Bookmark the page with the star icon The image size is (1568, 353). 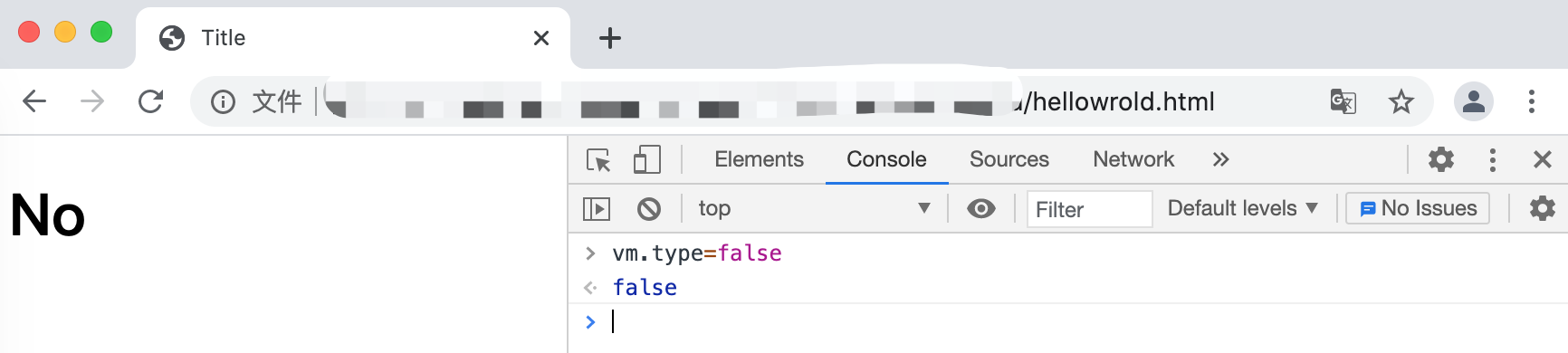[x=1401, y=101]
